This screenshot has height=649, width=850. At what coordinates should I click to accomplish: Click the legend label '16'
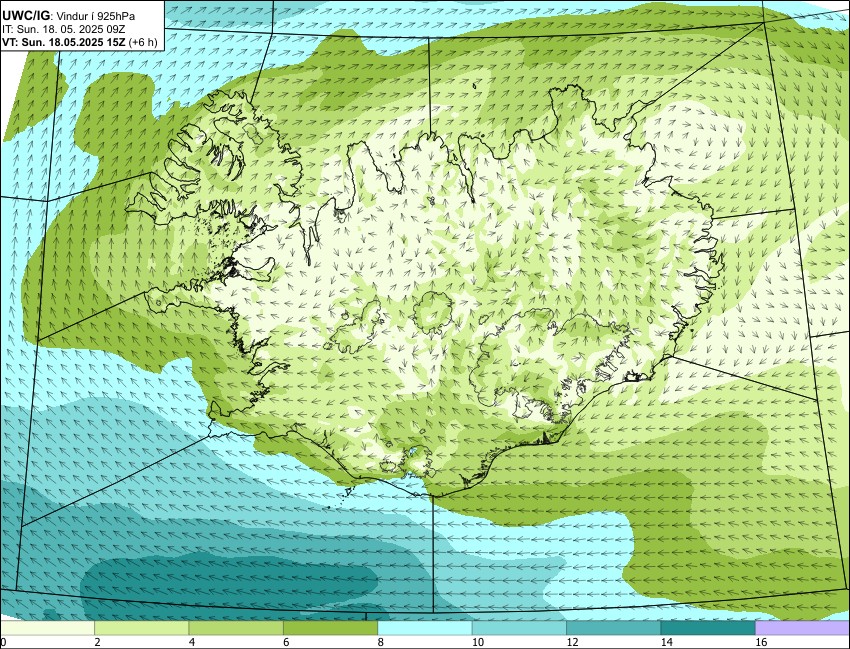[761, 642]
